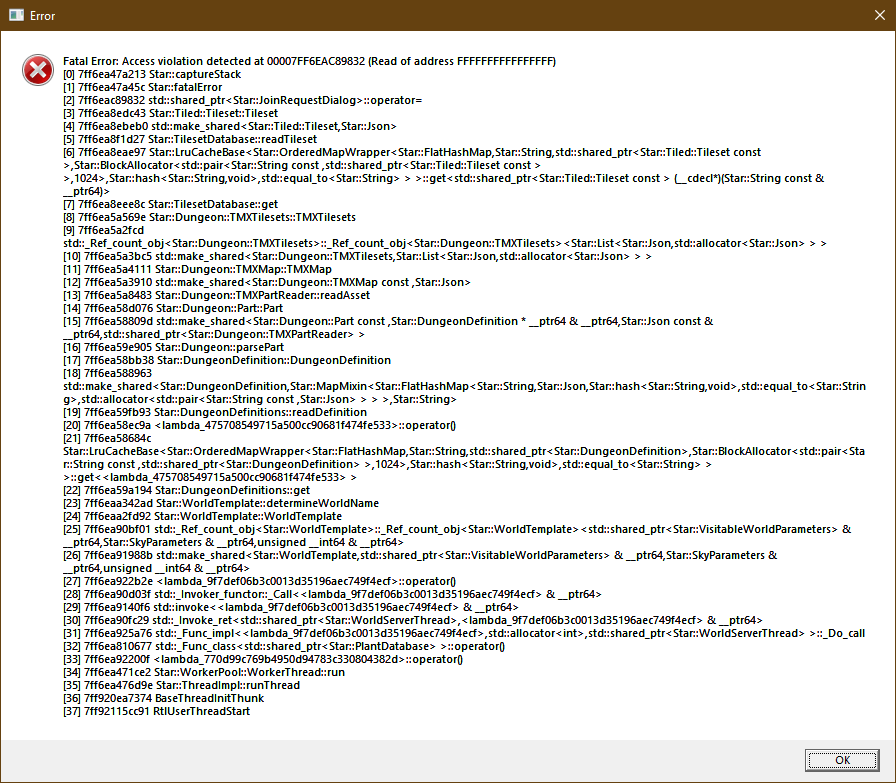
Task: Click the "[22] Star::DungeonDefinitions::get" line
Action: pyautogui.click(x=186, y=490)
